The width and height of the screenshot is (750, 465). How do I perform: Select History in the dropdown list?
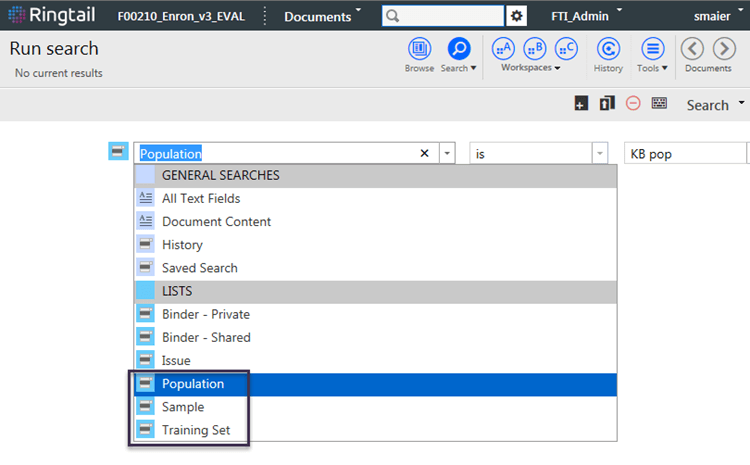click(x=375, y=244)
